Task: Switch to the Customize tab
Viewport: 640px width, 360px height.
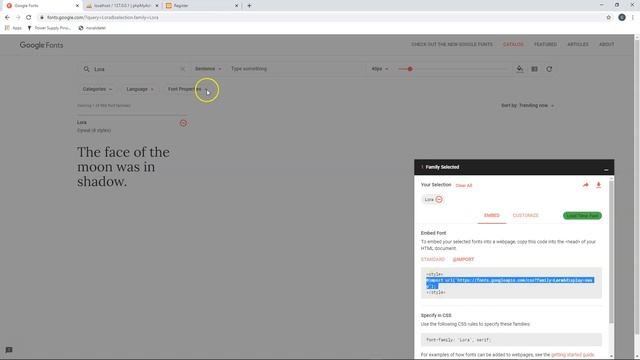Action: point(526,215)
